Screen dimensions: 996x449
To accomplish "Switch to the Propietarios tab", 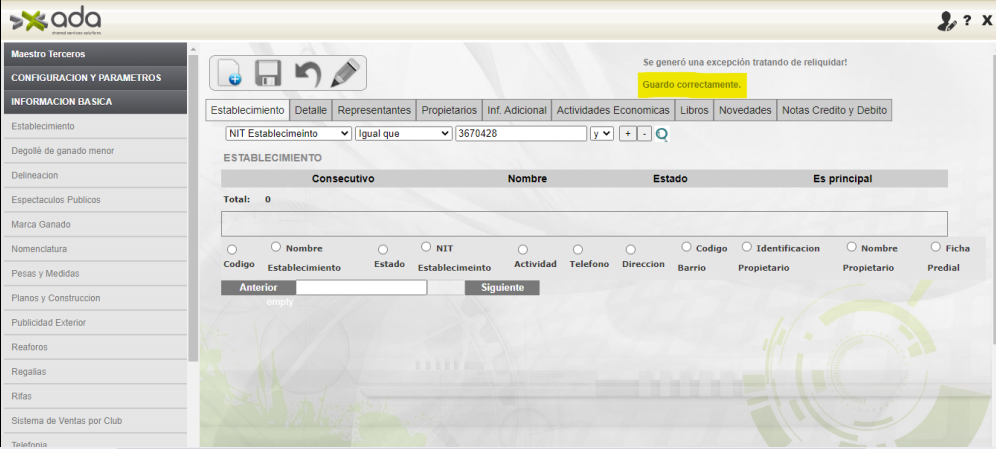I will pyautogui.click(x=448, y=110).
